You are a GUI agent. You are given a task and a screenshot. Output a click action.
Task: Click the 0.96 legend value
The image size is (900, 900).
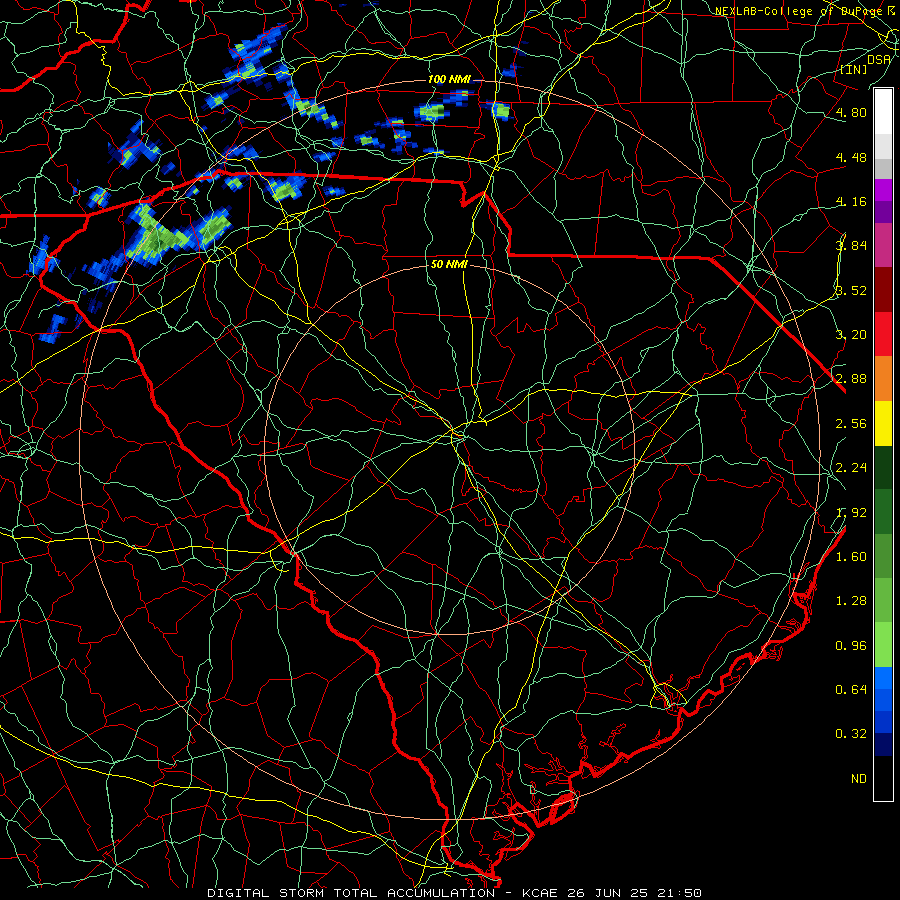tap(851, 646)
